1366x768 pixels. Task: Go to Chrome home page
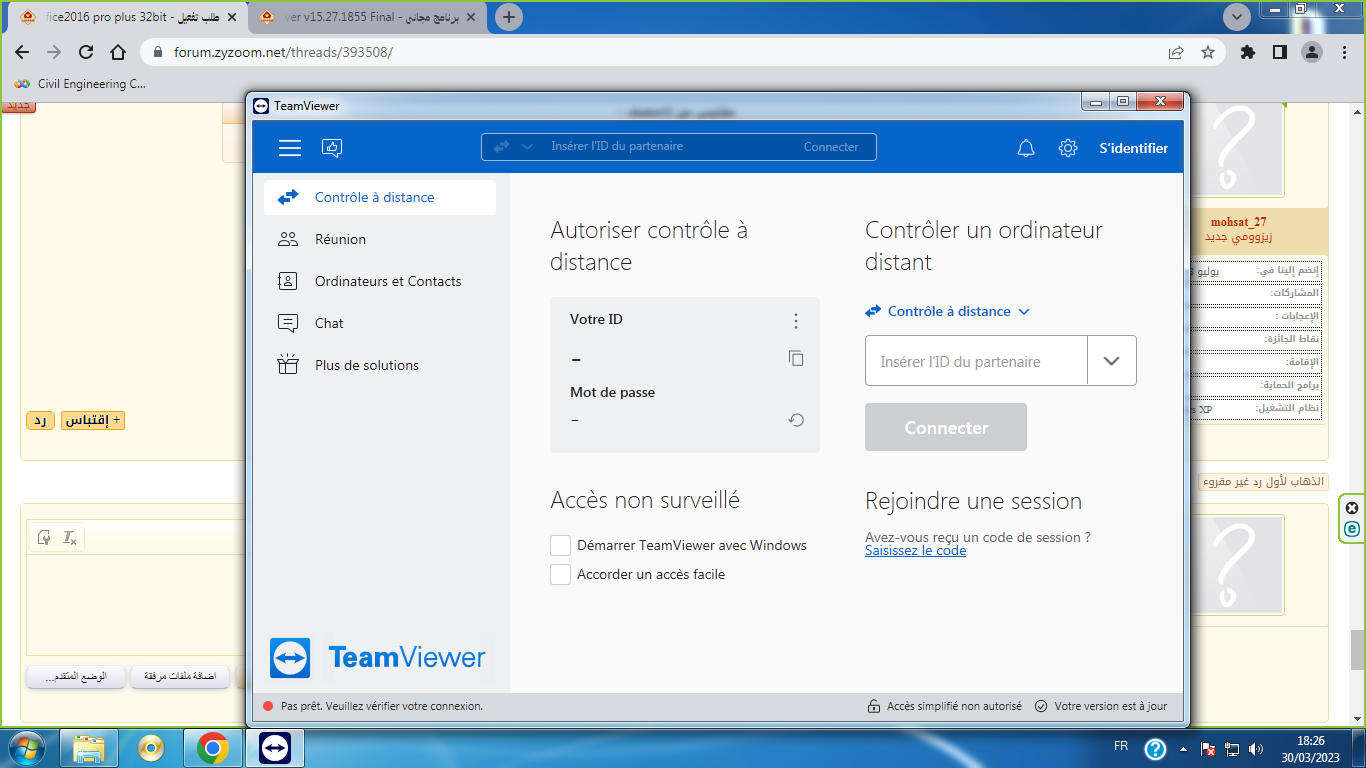pos(118,52)
